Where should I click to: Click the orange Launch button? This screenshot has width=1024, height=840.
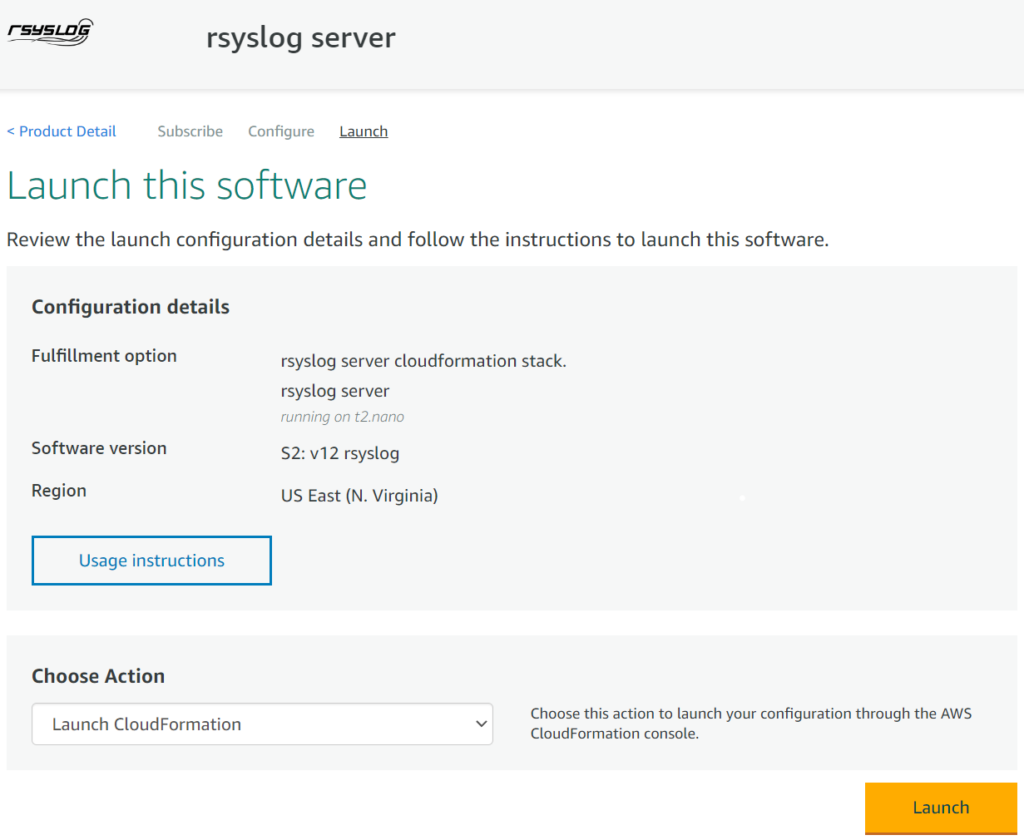[x=940, y=807]
